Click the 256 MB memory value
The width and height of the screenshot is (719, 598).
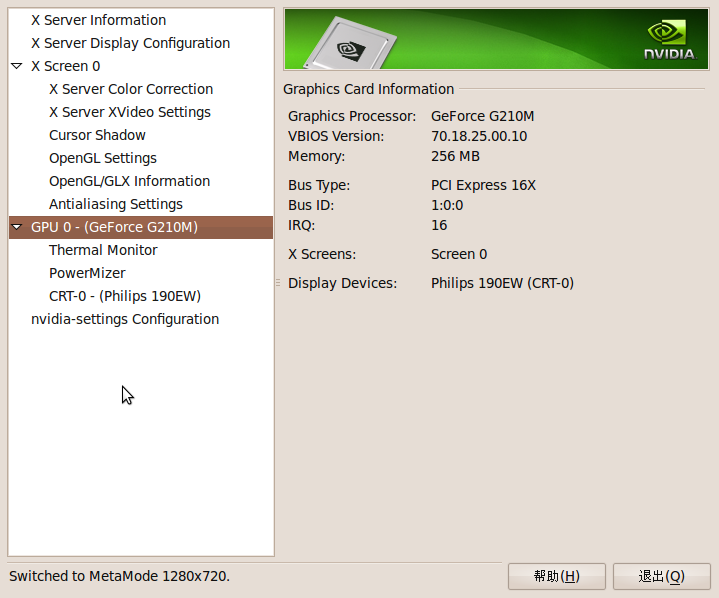(455, 156)
